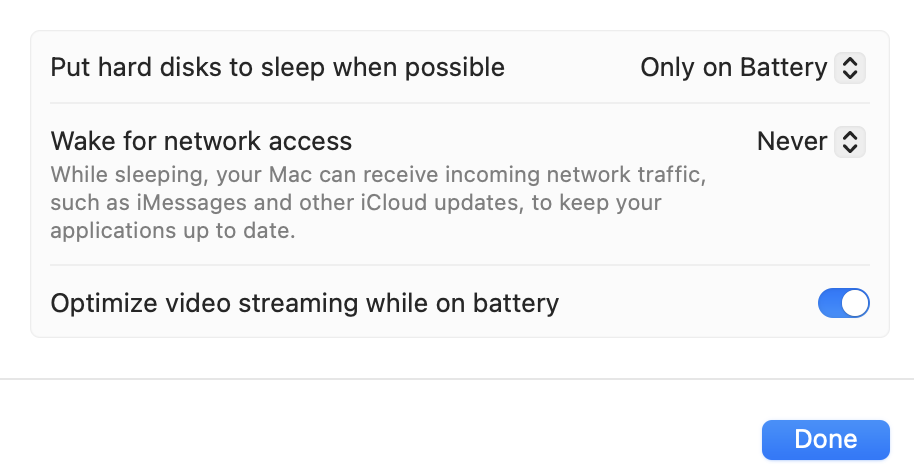Image resolution: width=914 pixels, height=474 pixels.
Task: Click the blue track of the streaming toggle
Action: click(x=831, y=303)
